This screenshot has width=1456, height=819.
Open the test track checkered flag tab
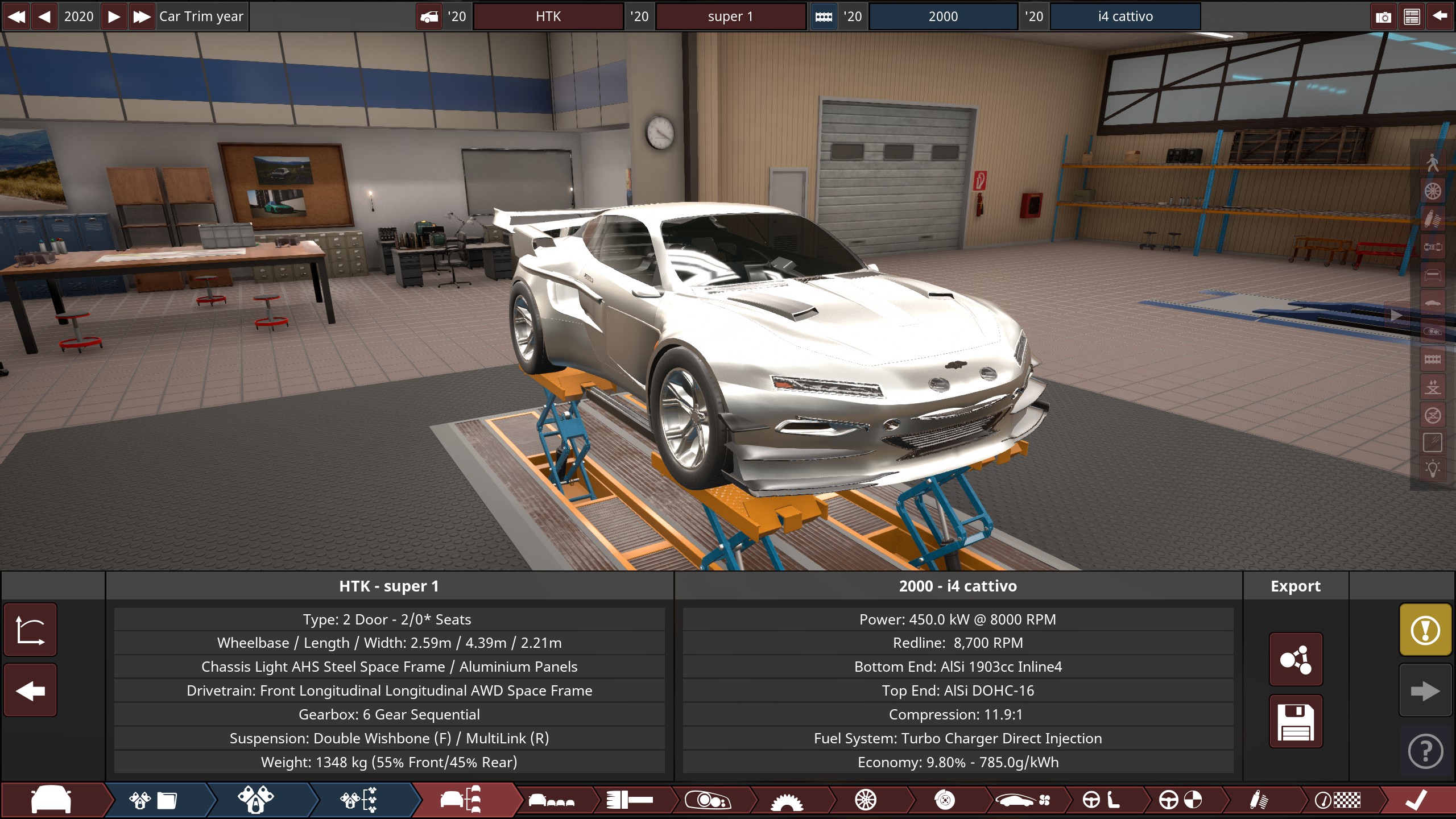(x=1338, y=800)
